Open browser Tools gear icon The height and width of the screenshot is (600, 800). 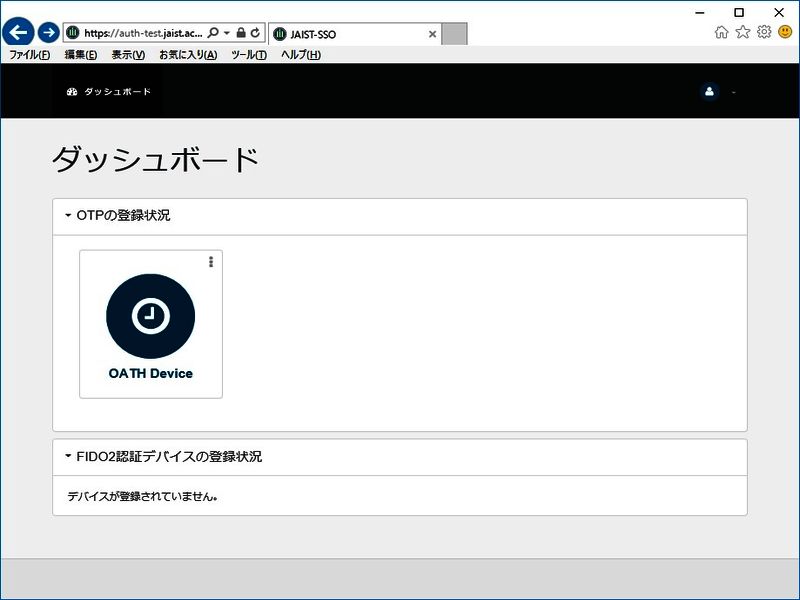[764, 32]
